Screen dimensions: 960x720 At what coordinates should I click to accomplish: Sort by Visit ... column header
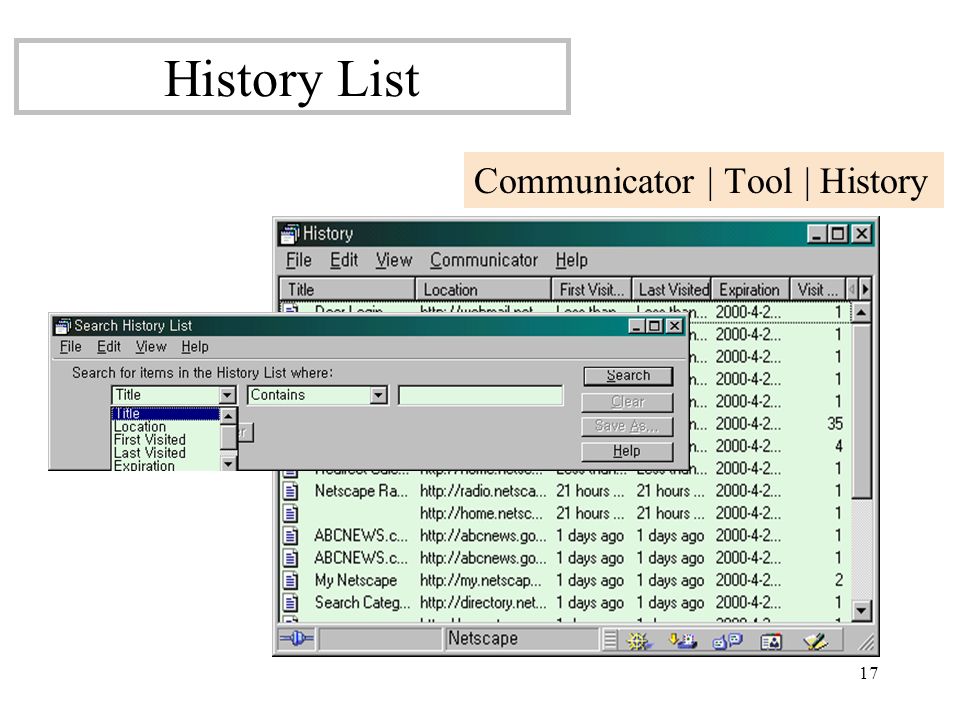pyautogui.click(x=817, y=290)
